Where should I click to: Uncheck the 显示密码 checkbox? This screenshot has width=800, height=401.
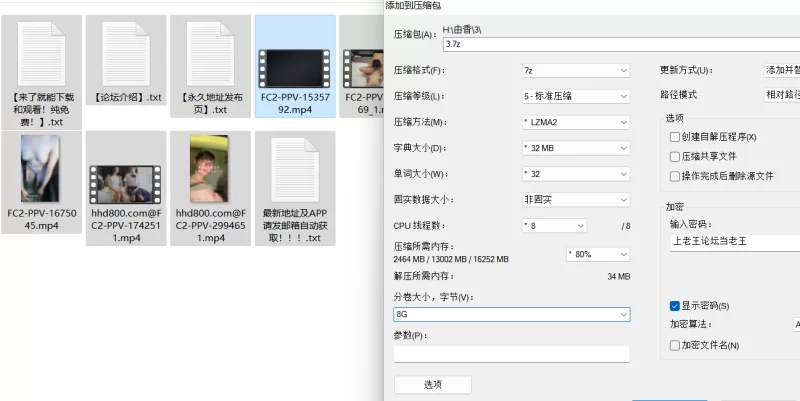click(675, 306)
